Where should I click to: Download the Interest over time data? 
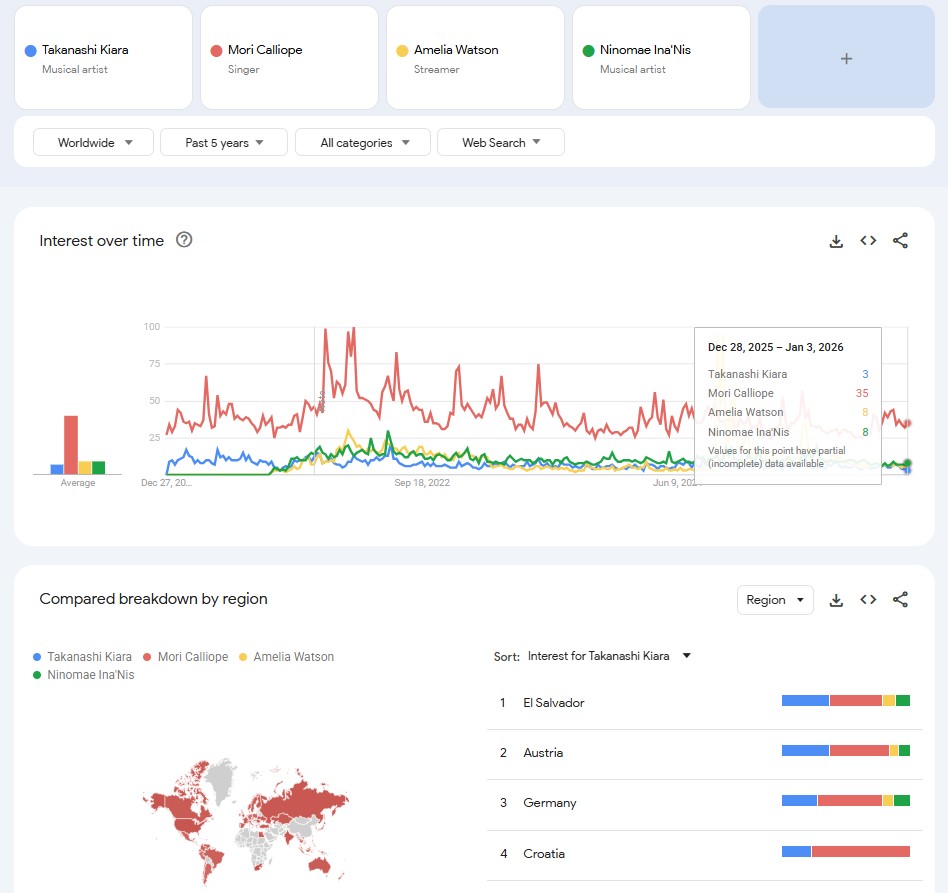(836, 241)
